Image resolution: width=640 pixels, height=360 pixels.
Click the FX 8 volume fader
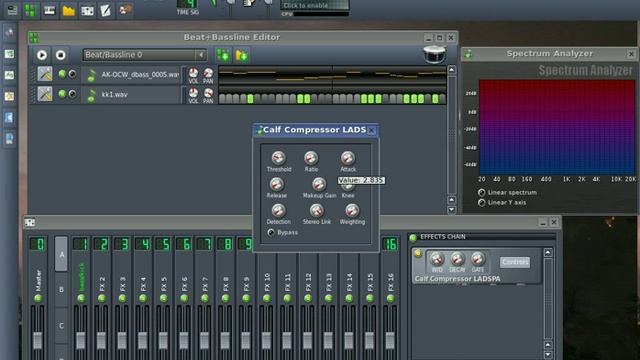coord(225,340)
